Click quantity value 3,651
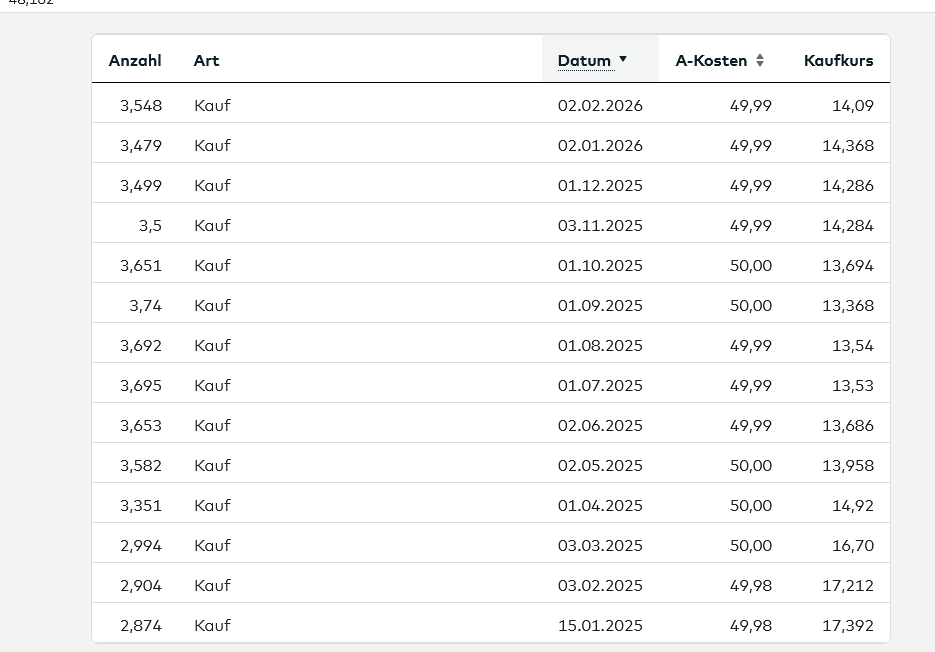935x652 pixels. 141,265
